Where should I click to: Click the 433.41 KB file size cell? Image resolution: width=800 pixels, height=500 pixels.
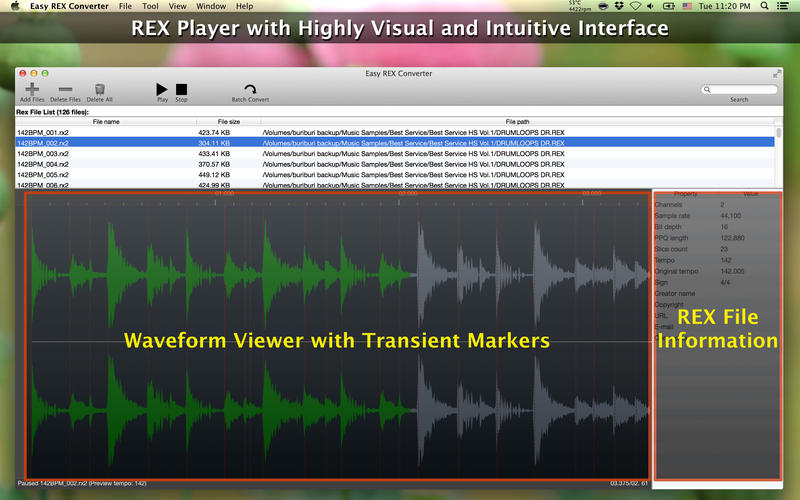click(x=214, y=154)
